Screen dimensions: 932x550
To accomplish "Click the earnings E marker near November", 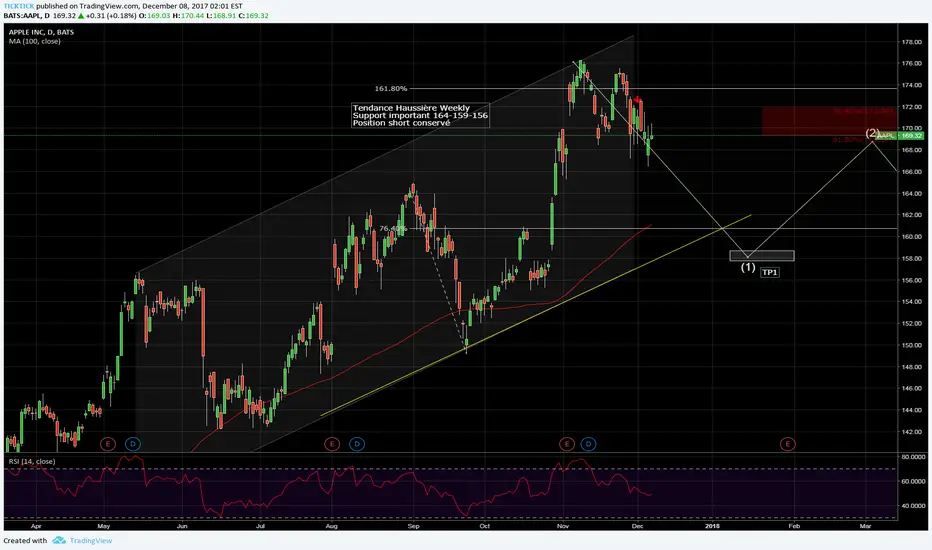I will point(566,444).
